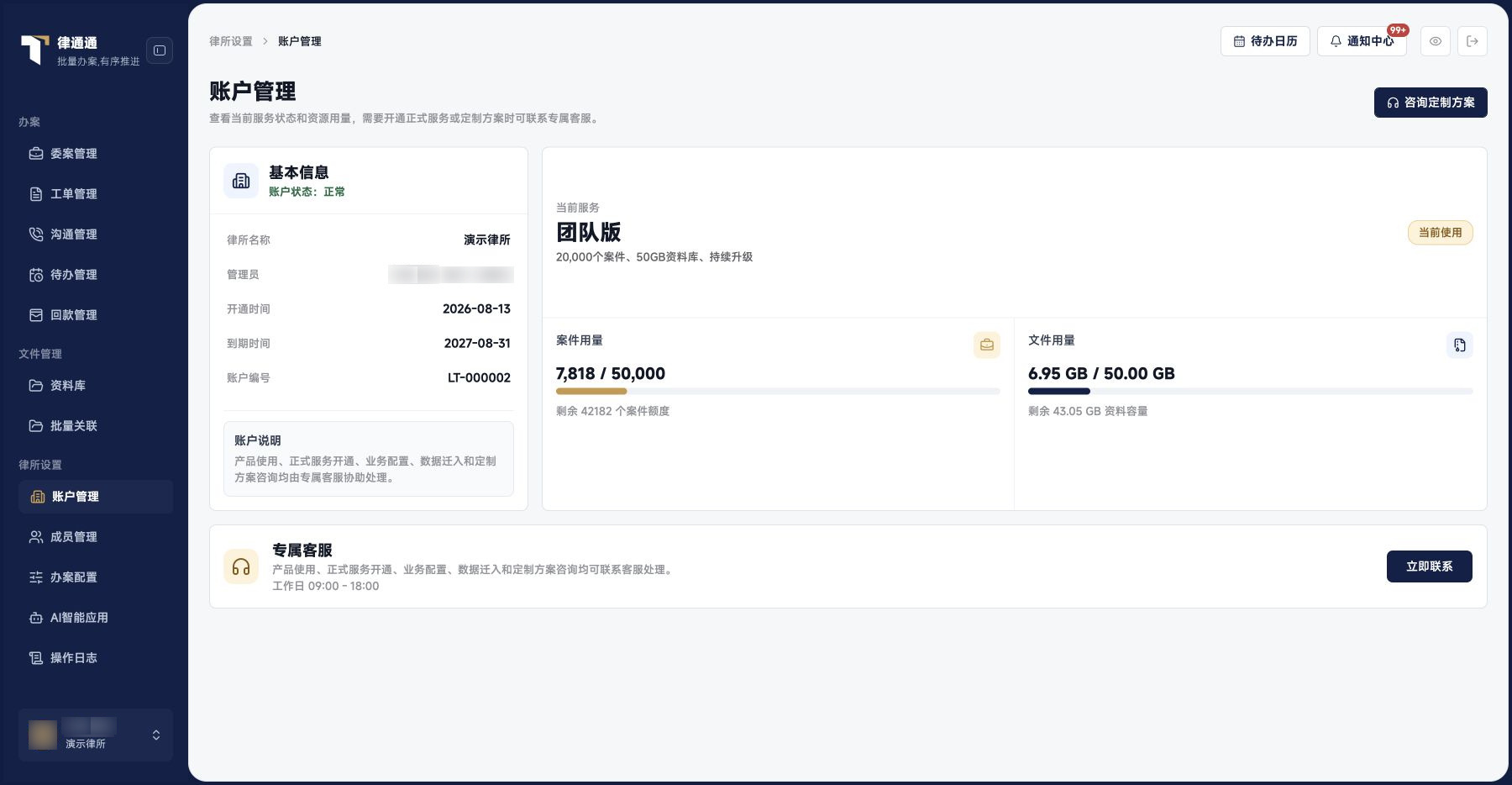Click the 6.95 GB / 50.00 GB figure

click(1101, 373)
